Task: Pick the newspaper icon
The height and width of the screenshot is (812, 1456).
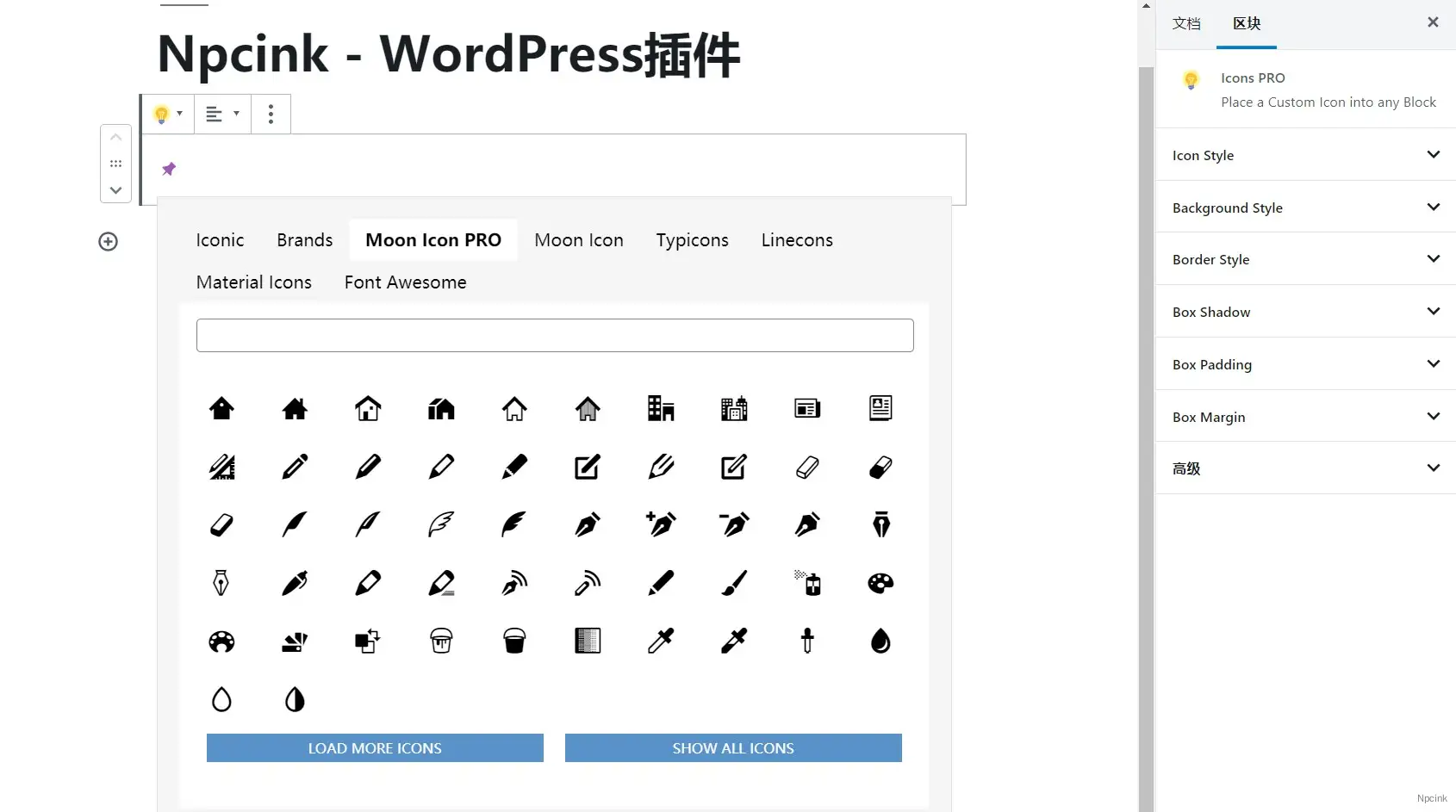Action: point(807,408)
